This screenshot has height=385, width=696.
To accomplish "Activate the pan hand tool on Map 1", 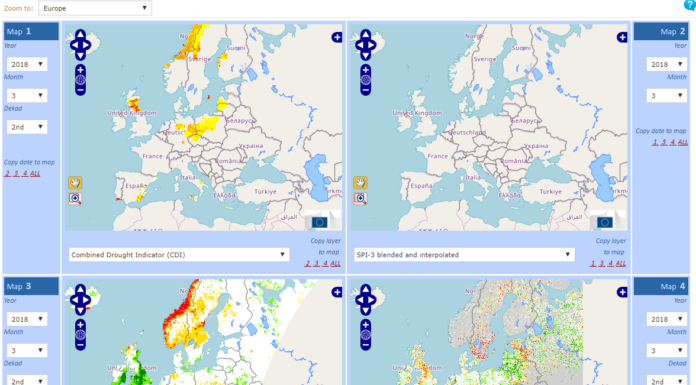I will (75, 183).
